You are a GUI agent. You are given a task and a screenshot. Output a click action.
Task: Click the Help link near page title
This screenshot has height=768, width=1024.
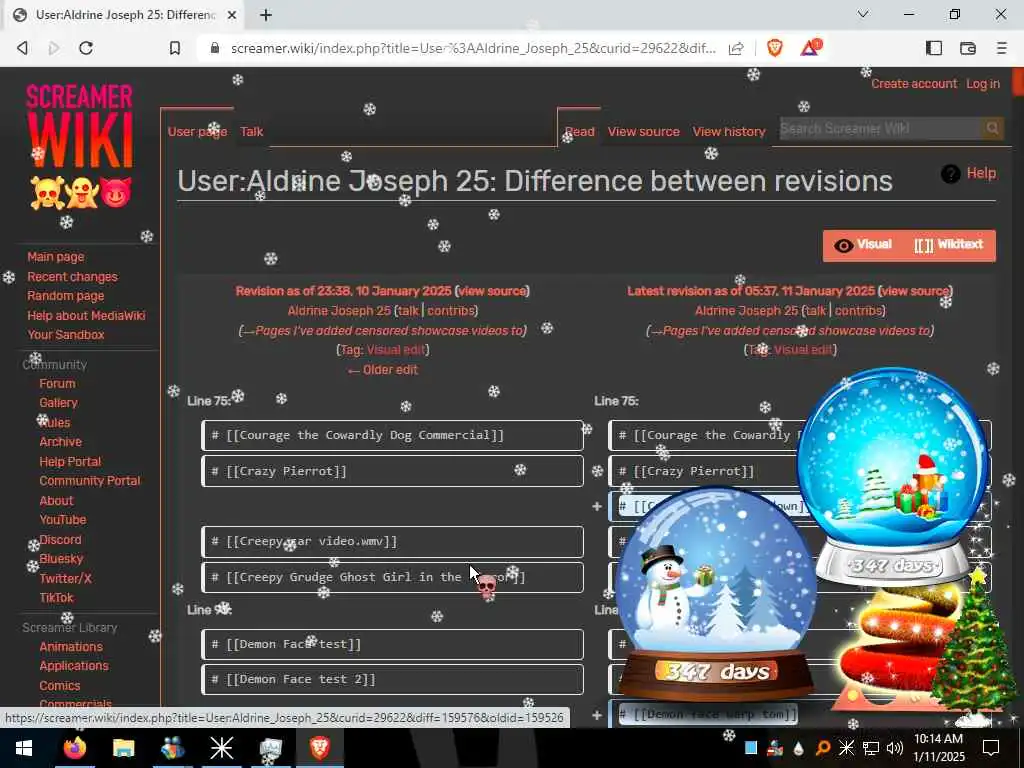pos(981,173)
